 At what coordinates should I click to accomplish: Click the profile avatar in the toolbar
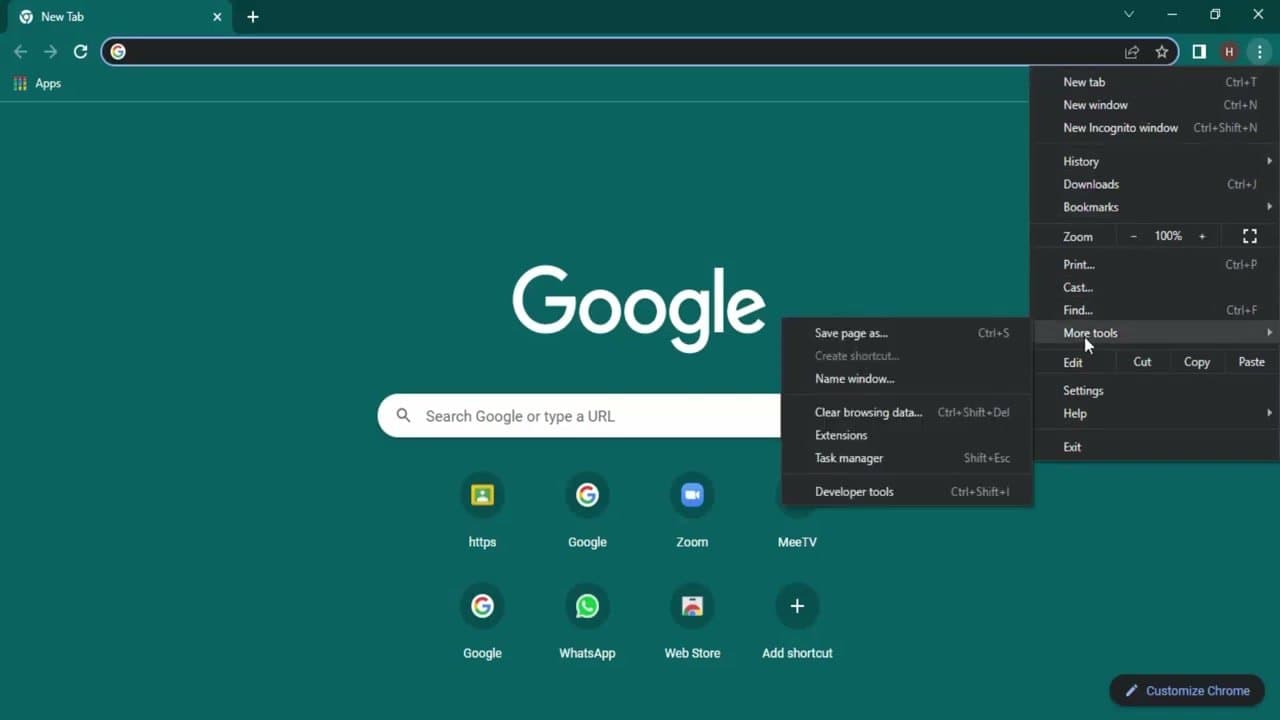1229,51
